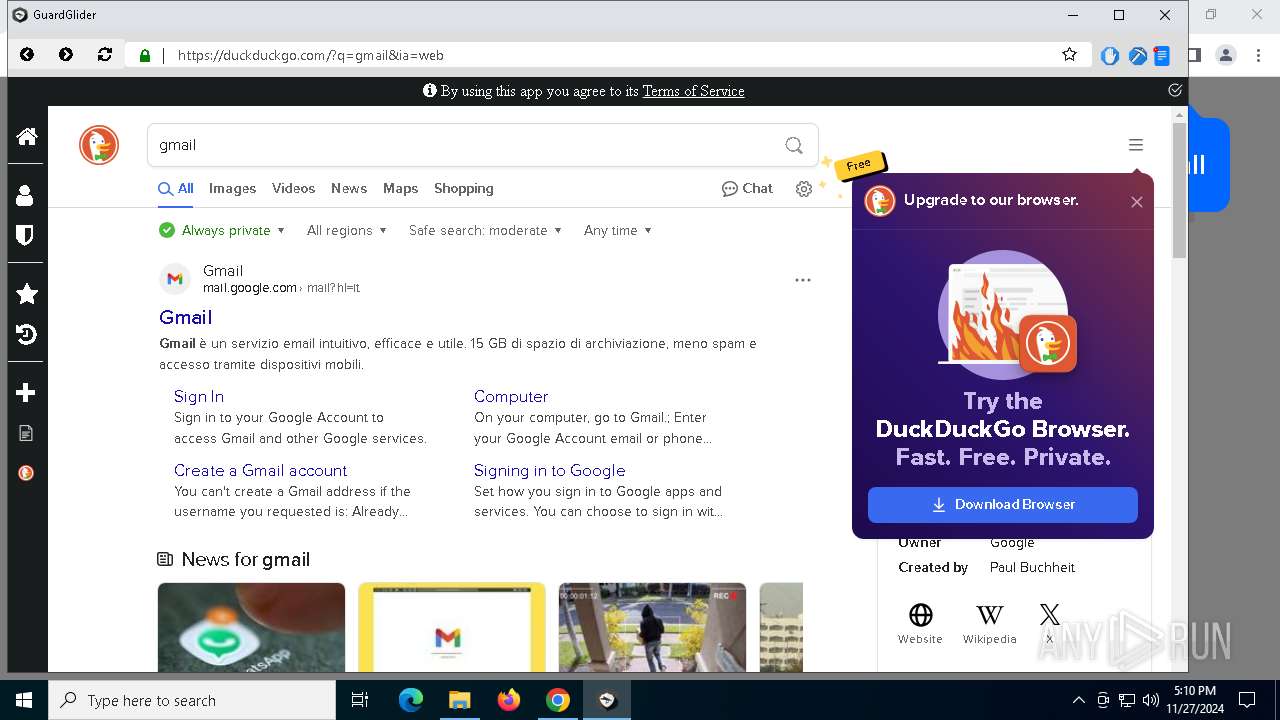The width and height of the screenshot is (1280, 720).
Task: Switch to Images tab
Action: pyautogui.click(x=232, y=188)
